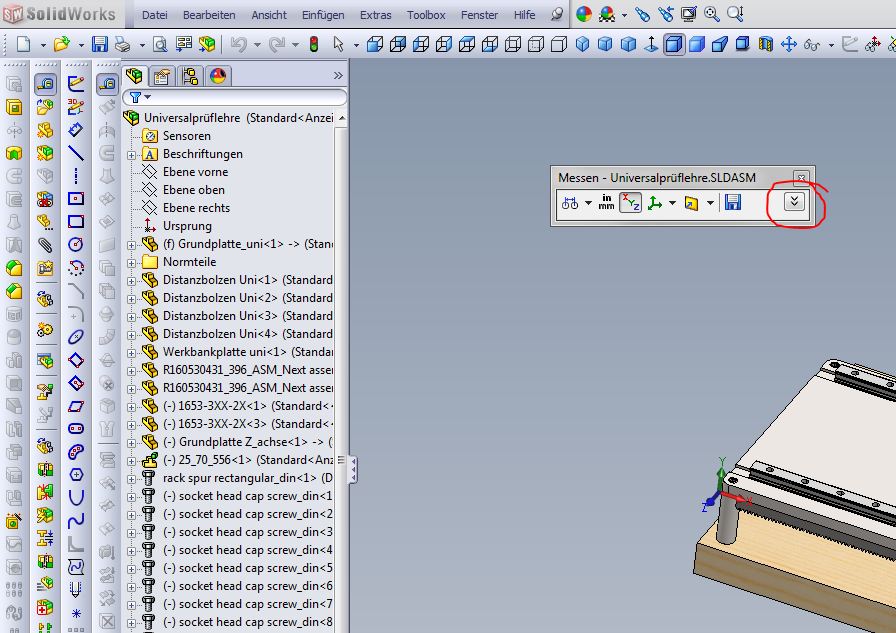Screen dimensions: 896x633
Task: Switch to the PropertyManager tab
Action: 162,76
